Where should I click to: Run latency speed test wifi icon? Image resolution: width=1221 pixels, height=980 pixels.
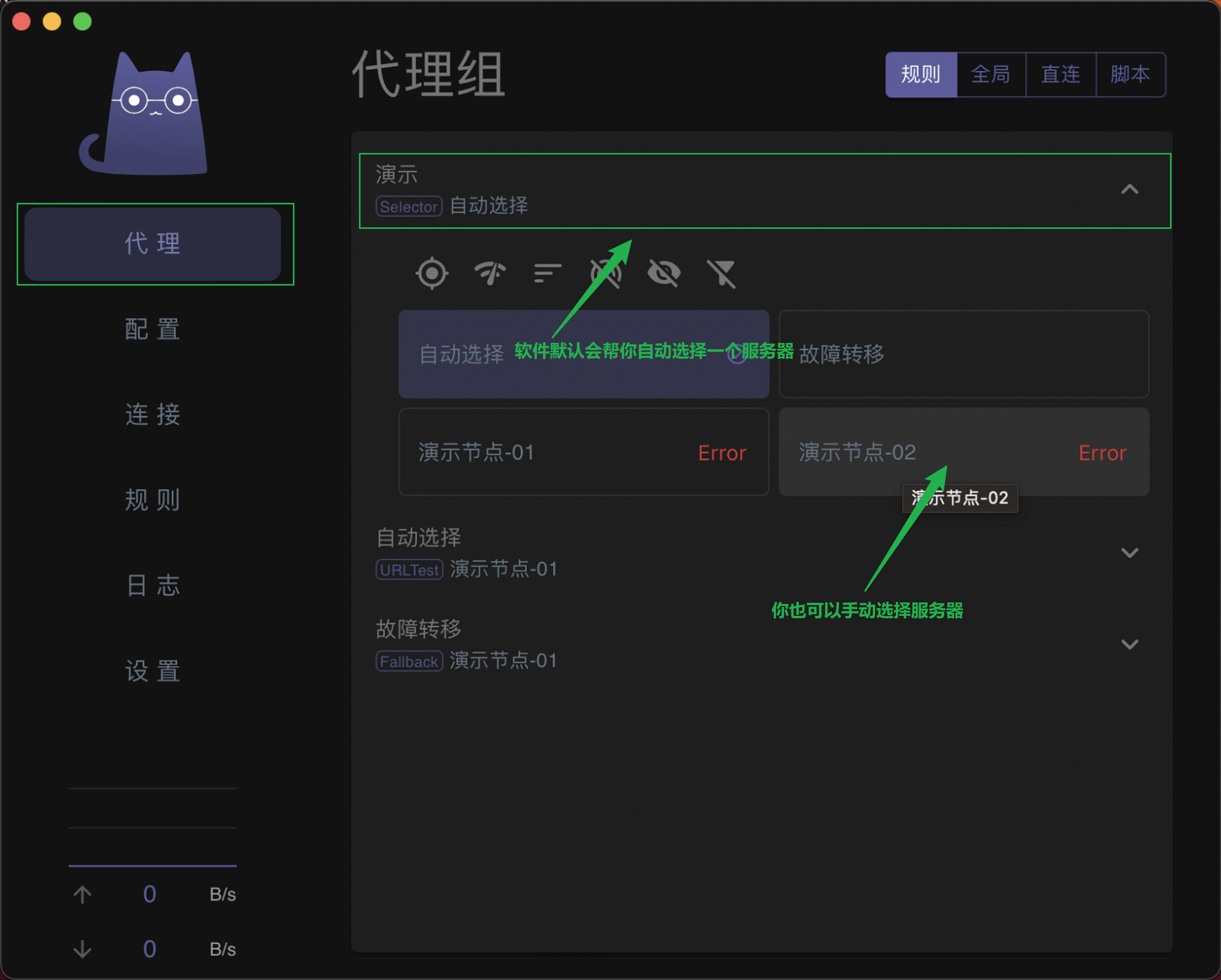pyautogui.click(x=490, y=274)
